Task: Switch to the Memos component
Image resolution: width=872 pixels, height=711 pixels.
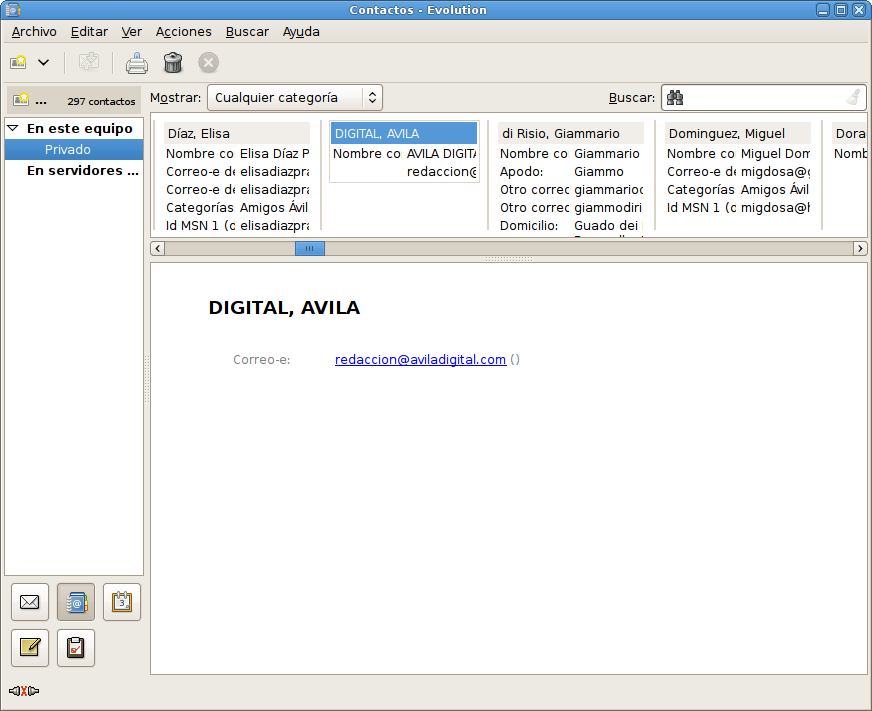Action: 30,648
